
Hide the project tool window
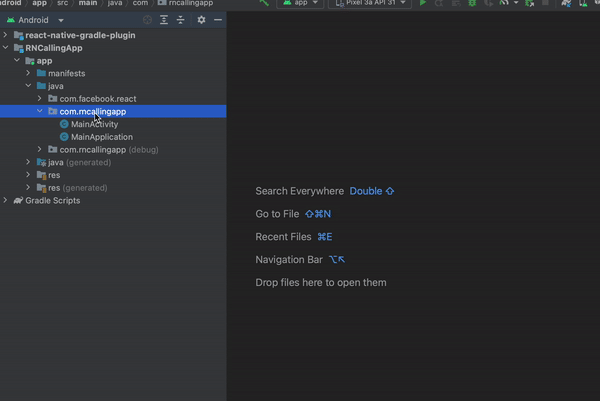coord(218,20)
